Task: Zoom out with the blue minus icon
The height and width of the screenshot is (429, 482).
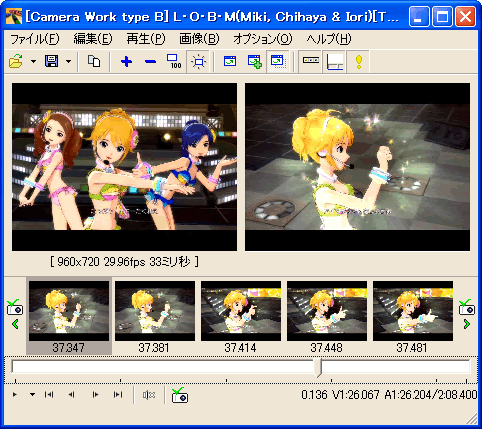Action: (150, 61)
